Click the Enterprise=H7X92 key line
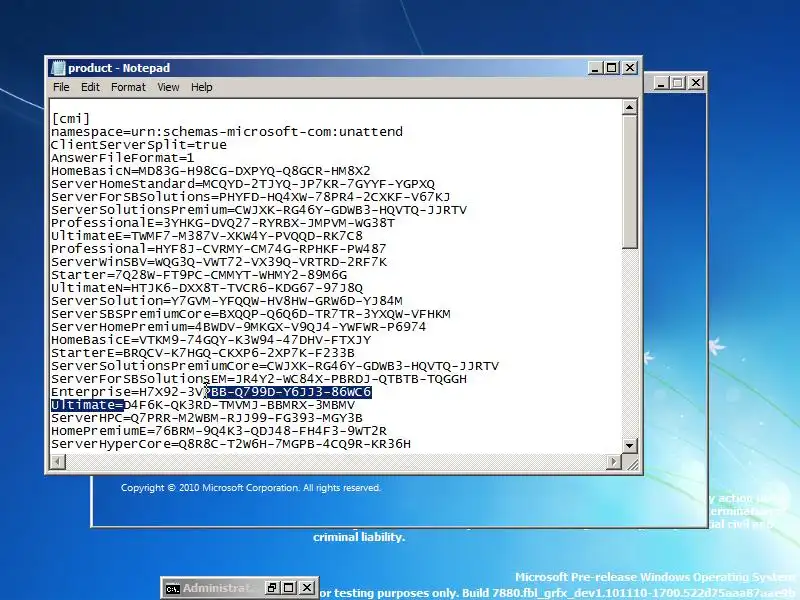Image resolution: width=800 pixels, height=600 pixels. click(211, 392)
